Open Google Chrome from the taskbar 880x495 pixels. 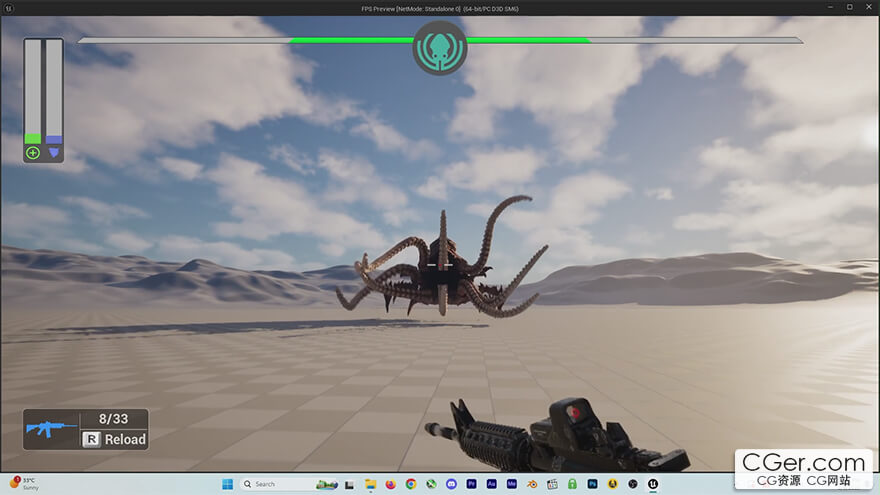[411, 484]
